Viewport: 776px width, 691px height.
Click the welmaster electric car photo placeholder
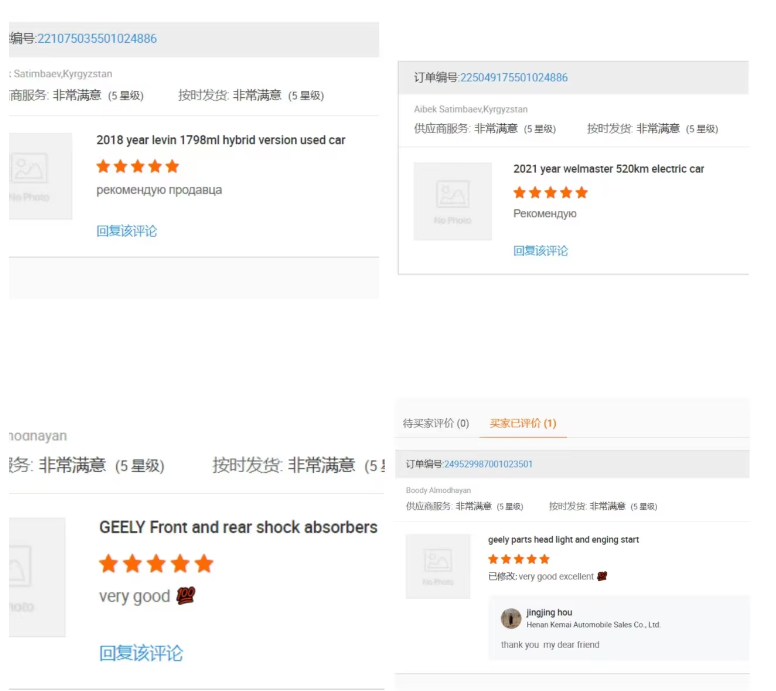453,201
